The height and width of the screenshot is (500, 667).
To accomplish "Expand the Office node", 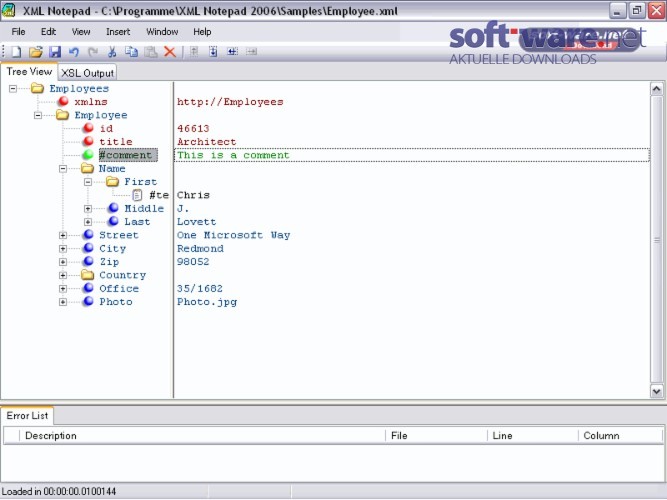I will tap(63, 289).
